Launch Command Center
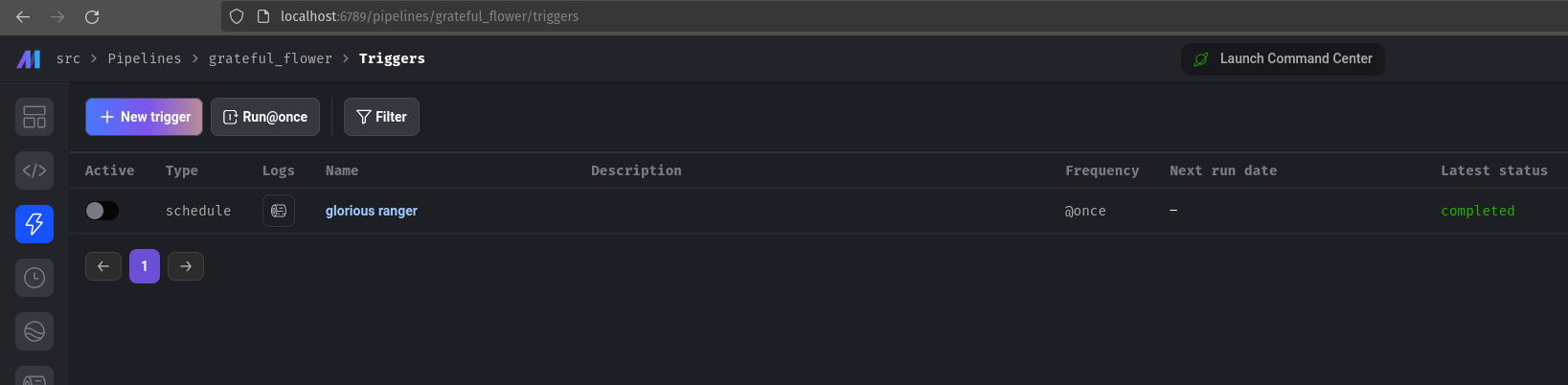Screen dimensions: 1568x385 (x=1283, y=58)
